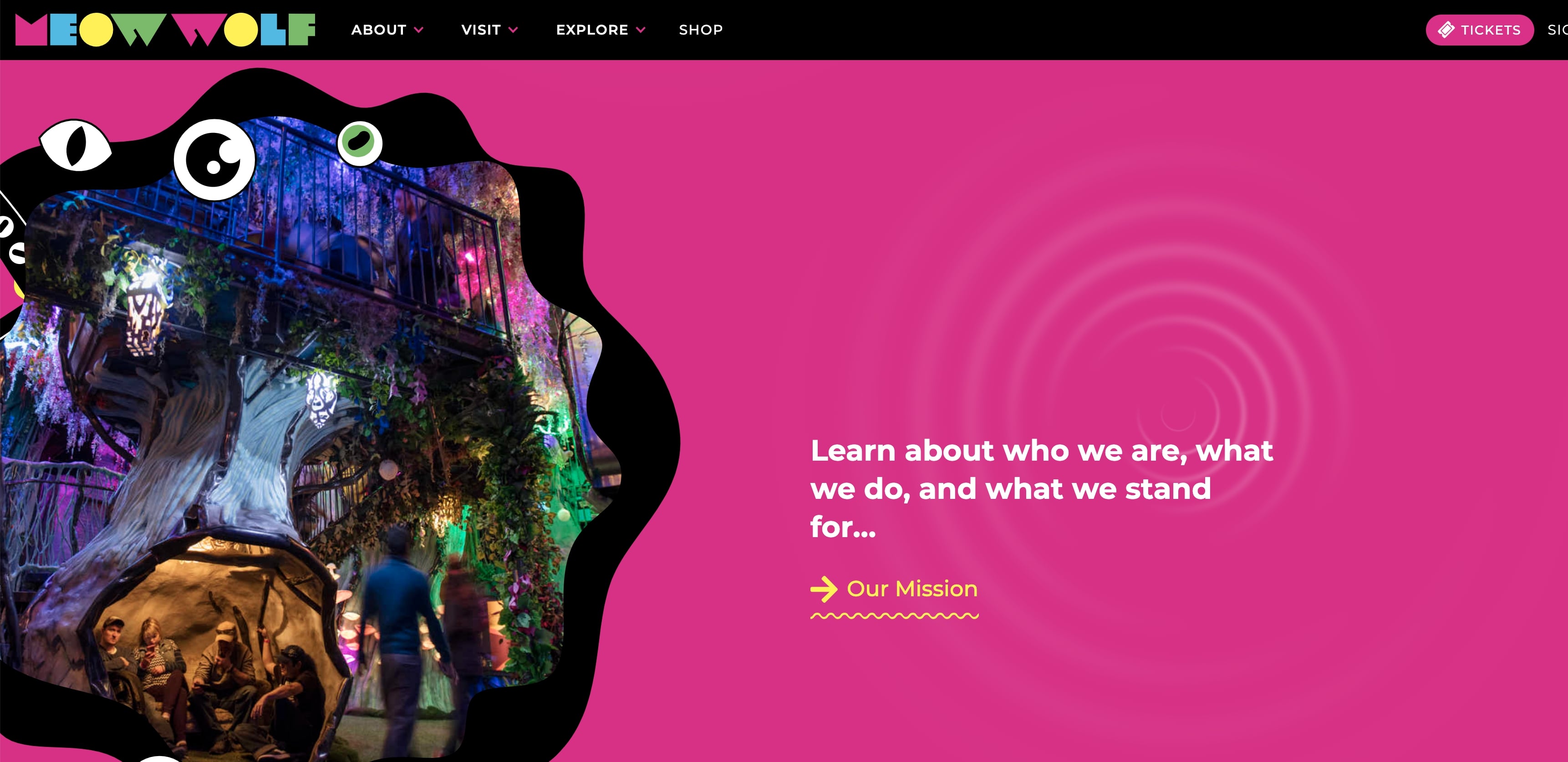Click the large round cartoon eye
The width and height of the screenshot is (1568, 762).
coord(214,159)
